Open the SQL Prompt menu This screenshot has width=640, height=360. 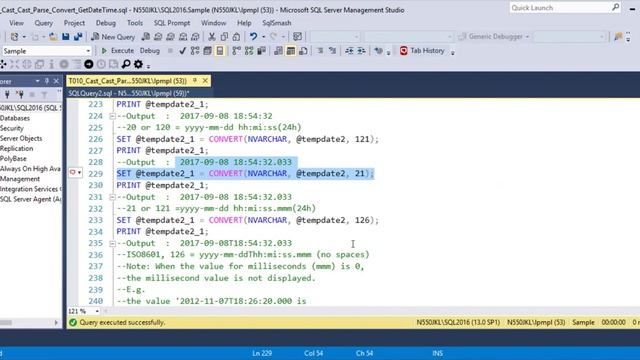tap(172, 23)
